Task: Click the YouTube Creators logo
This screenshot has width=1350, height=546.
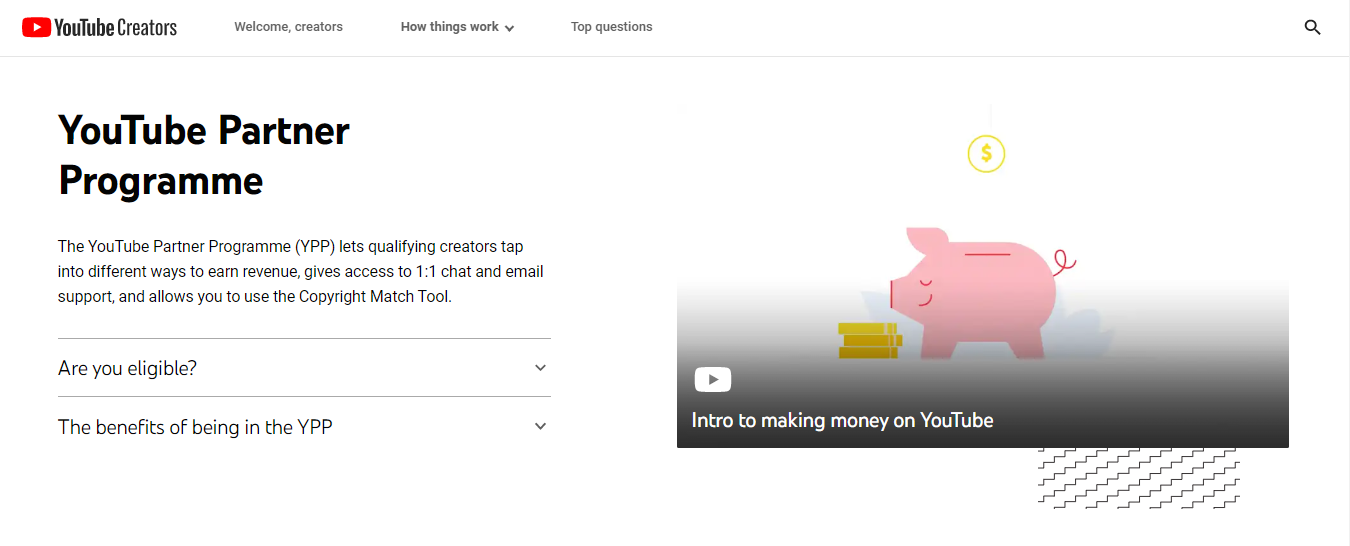Action: pyautogui.click(x=99, y=27)
